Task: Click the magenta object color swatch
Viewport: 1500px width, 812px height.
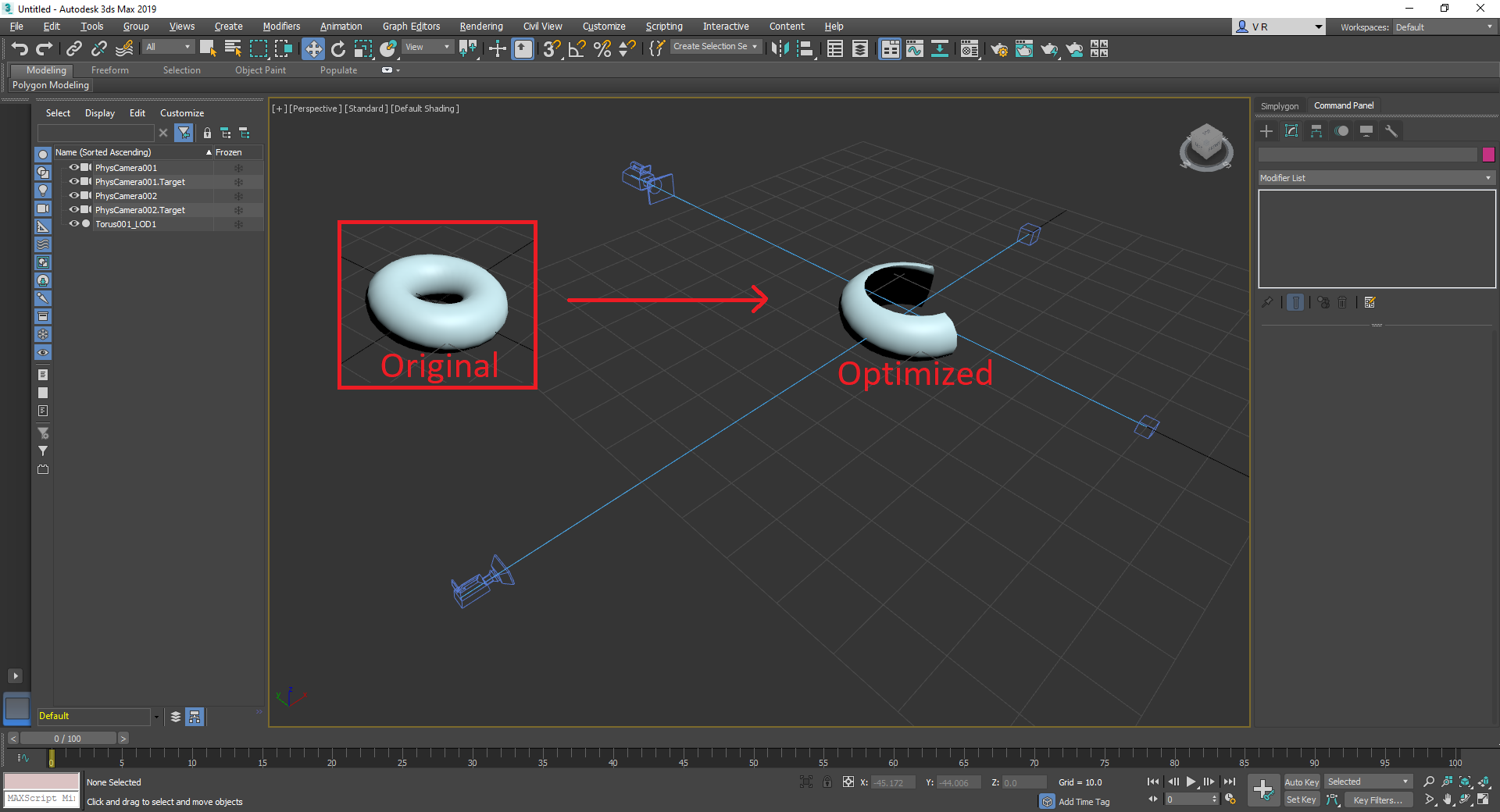Action: click(1488, 155)
